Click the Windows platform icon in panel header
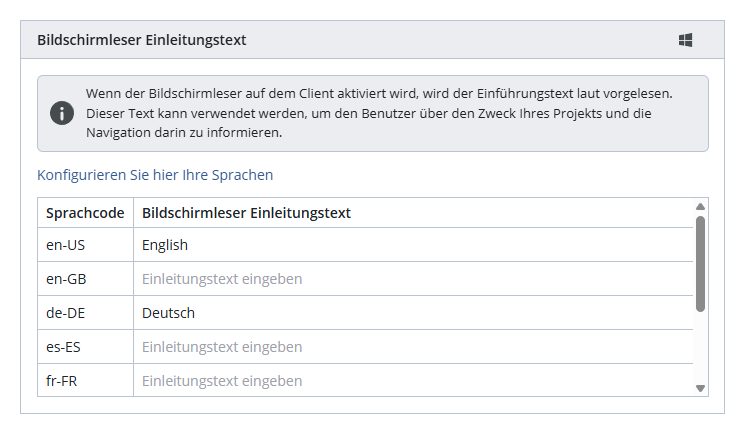745x434 pixels. pyautogui.click(x=686, y=40)
